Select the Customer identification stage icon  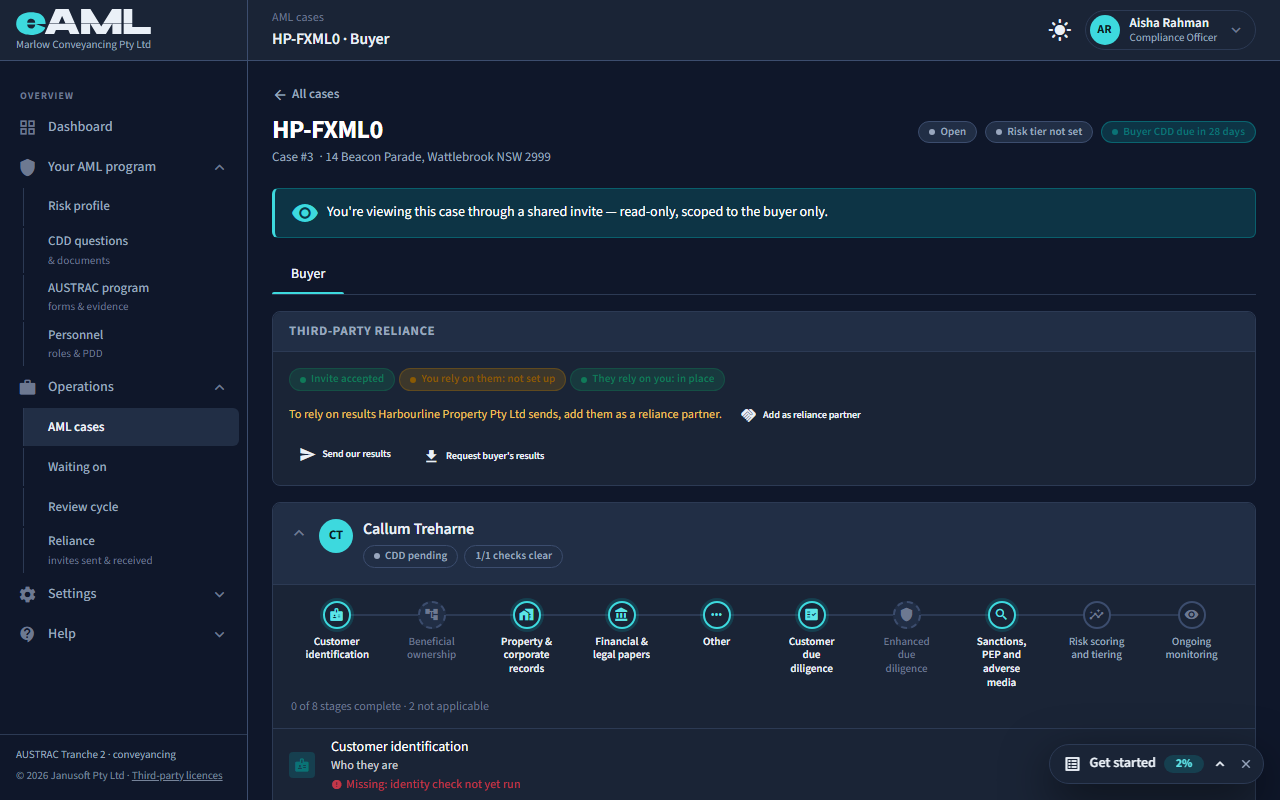pyautogui.click(x=336, y=614)
